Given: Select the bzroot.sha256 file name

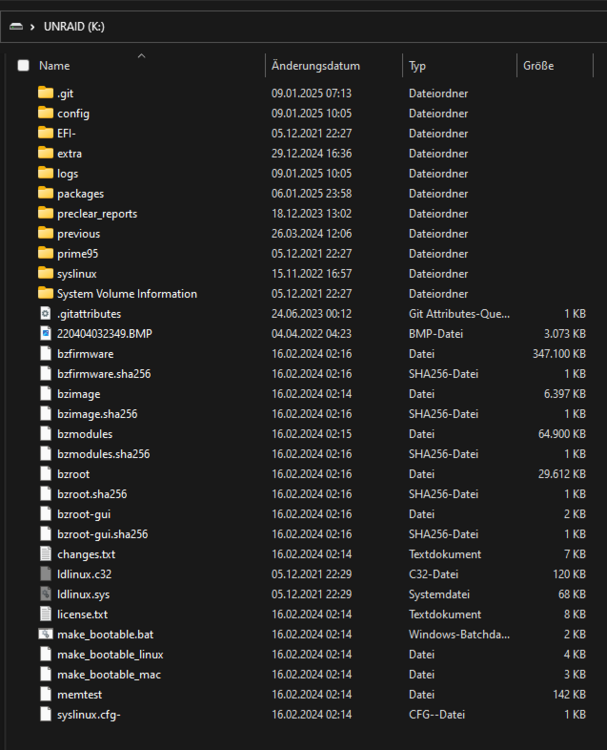Looking at the screenshot, I should pos(92,494).
